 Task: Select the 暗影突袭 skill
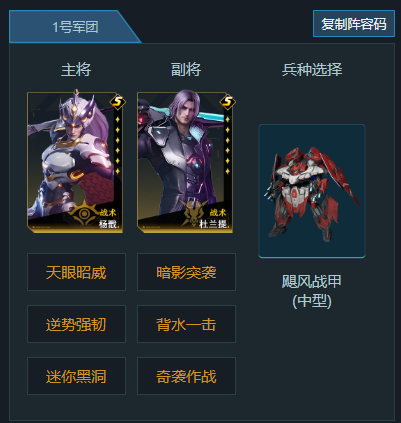tap(186, 272)
